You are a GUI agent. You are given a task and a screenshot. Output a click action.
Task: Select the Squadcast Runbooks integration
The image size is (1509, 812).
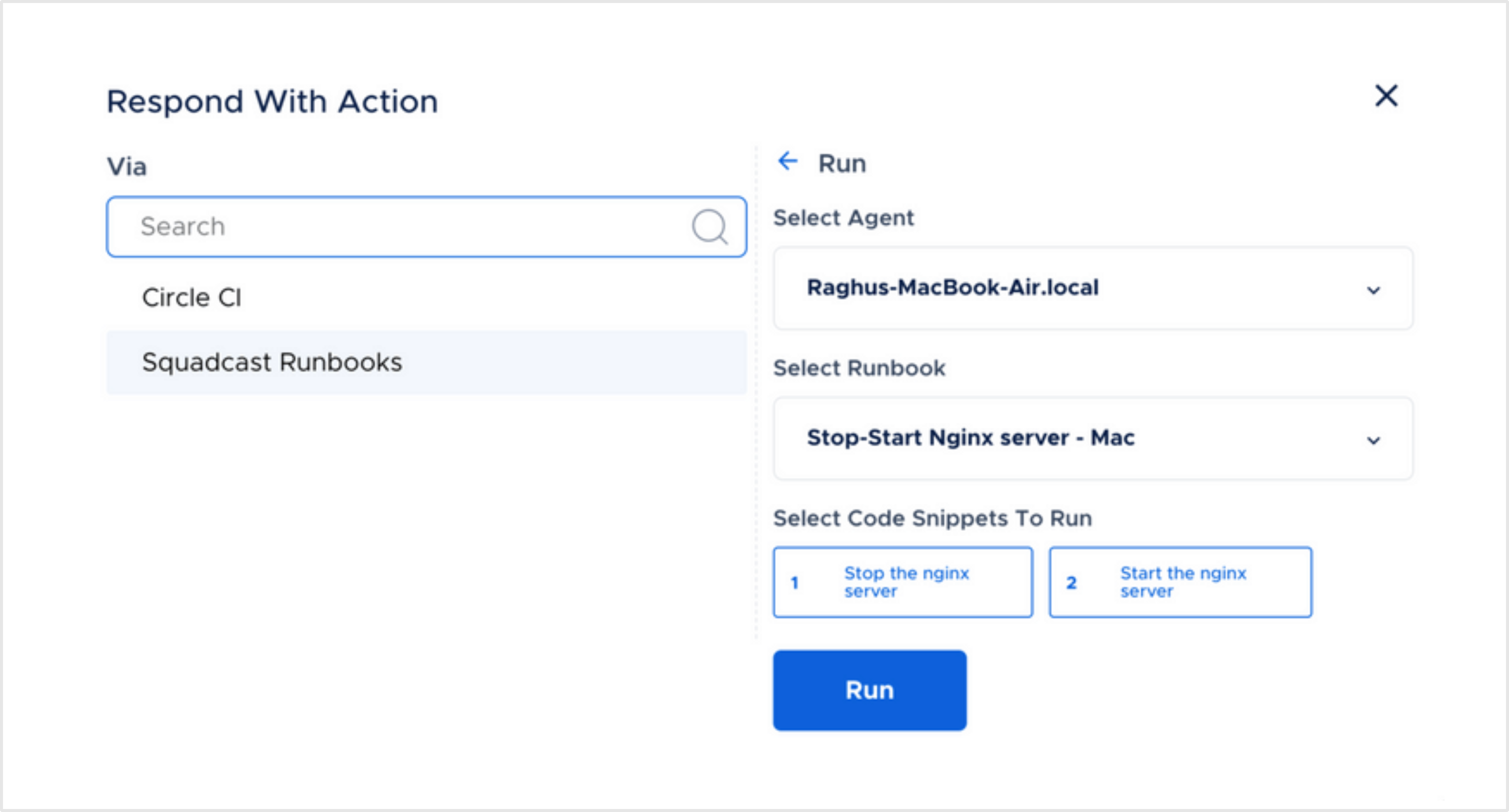coord(272,363)
